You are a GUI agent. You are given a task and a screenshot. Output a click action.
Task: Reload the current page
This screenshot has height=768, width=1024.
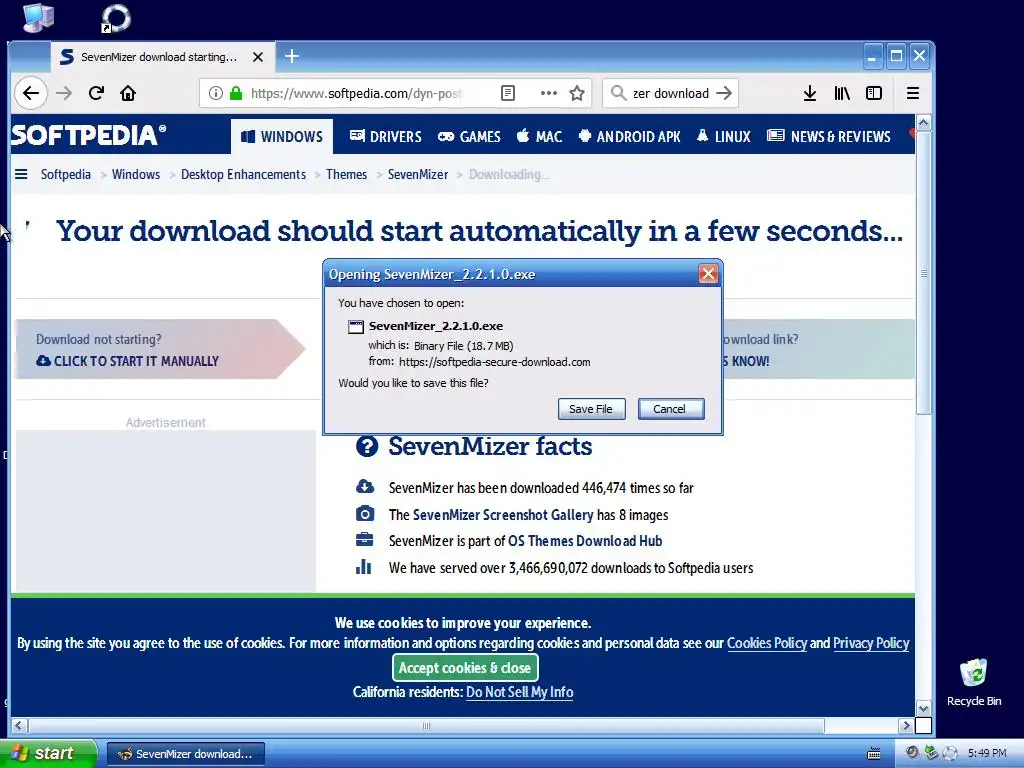[96, 93]
